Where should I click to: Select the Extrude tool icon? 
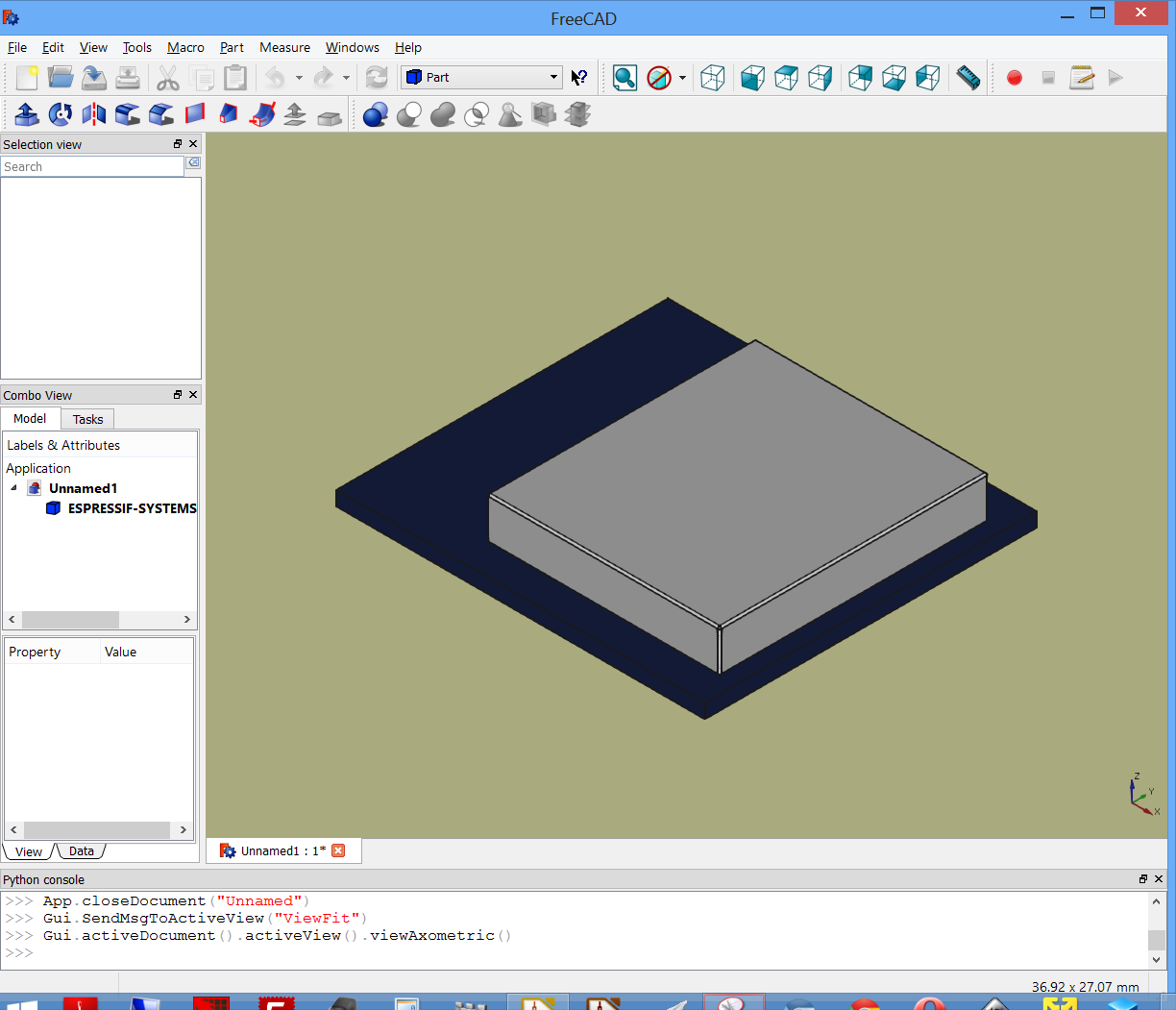coord(27,114)
